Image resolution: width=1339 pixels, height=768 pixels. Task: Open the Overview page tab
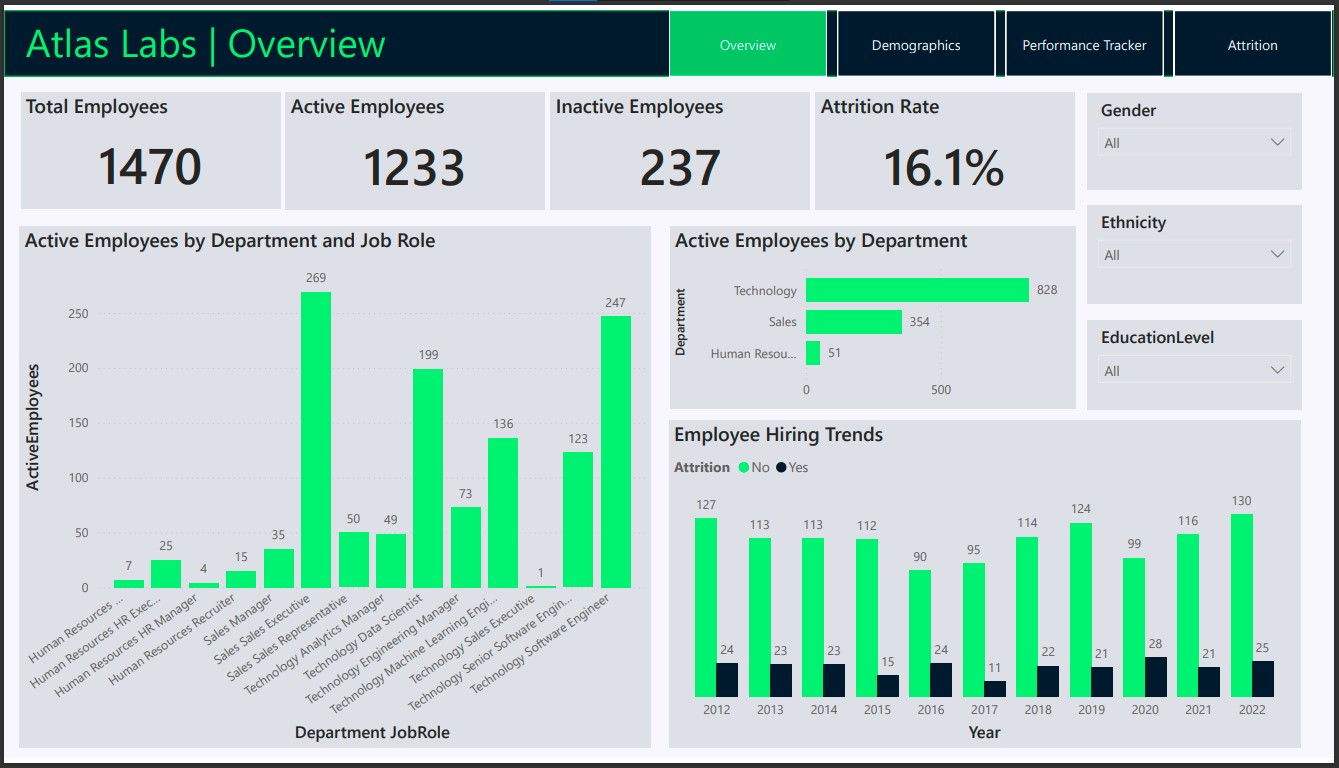coord(748,45)
